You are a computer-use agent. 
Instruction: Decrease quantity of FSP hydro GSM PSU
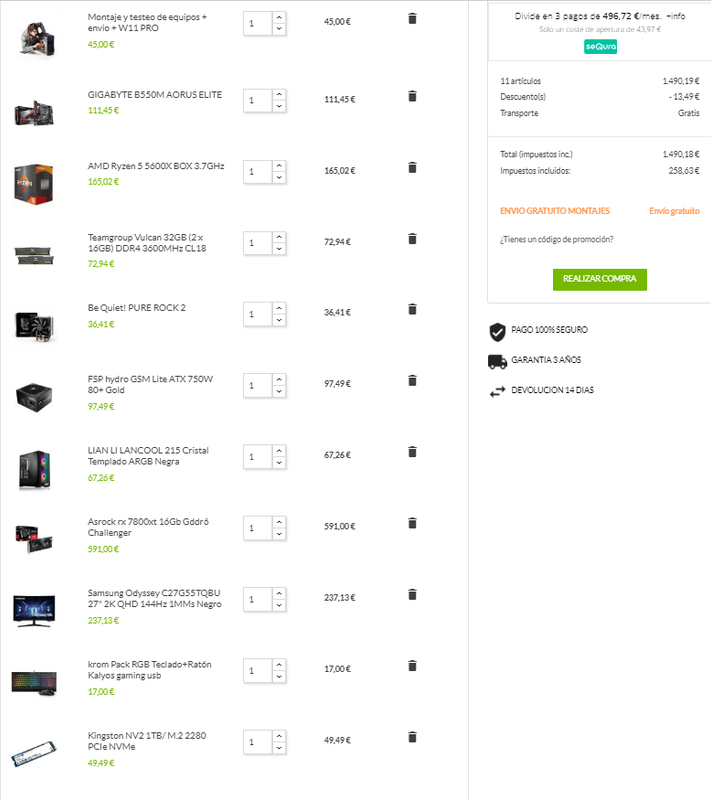click(x=278, y=391)
